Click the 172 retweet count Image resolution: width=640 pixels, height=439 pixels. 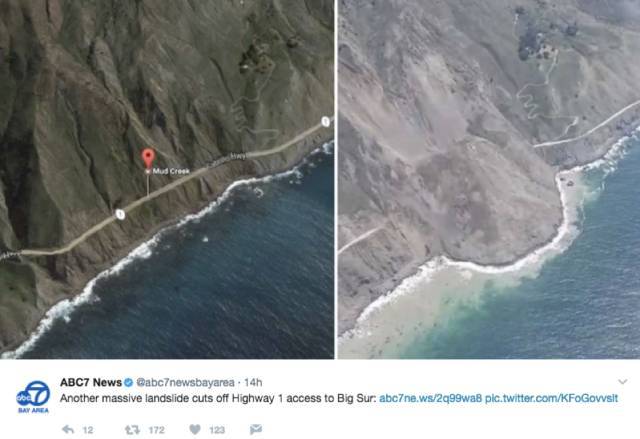[x=156, y=430]
